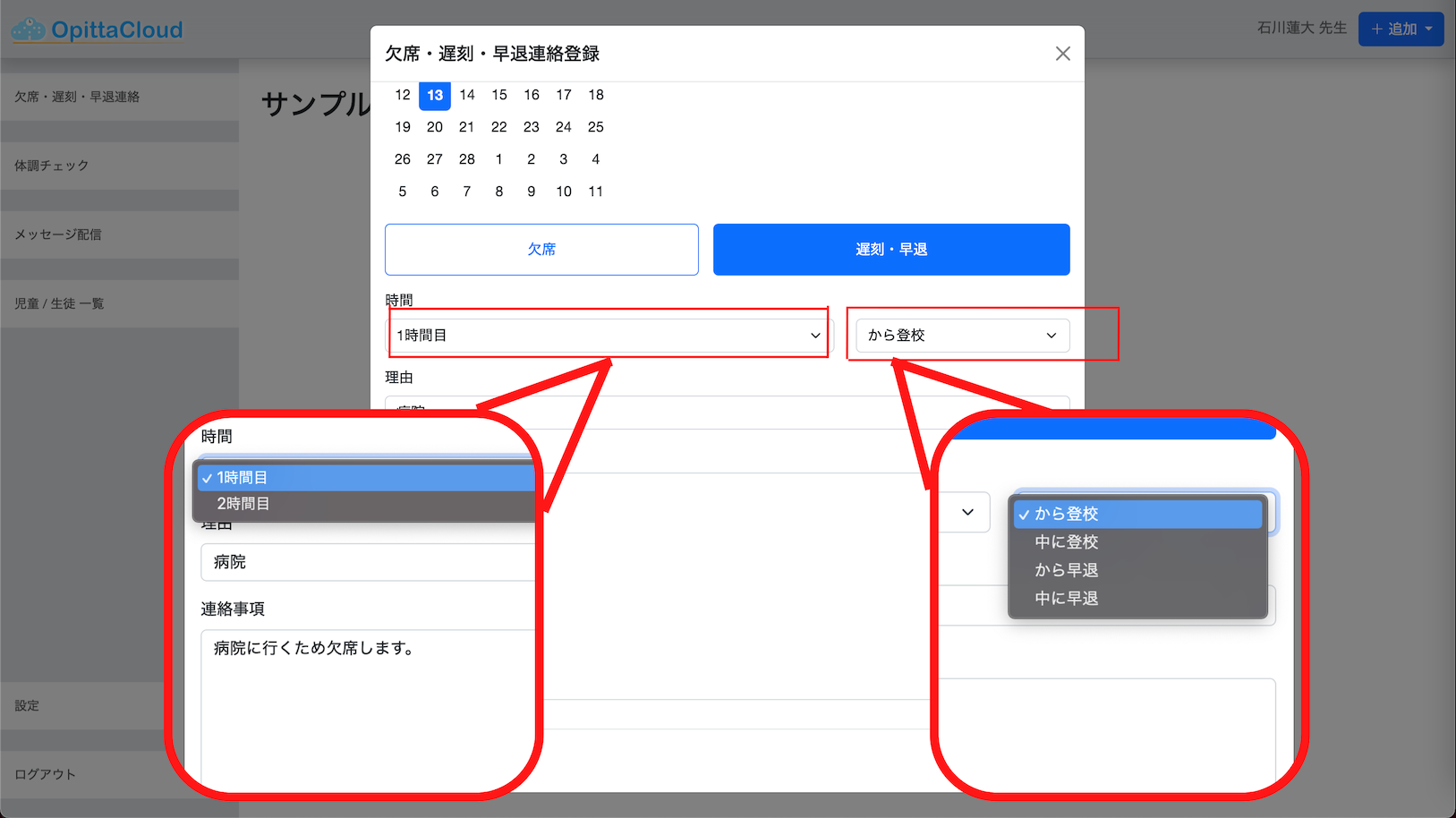Select calendar date 21
The image size is (1456, 818).
pos(467,127)
